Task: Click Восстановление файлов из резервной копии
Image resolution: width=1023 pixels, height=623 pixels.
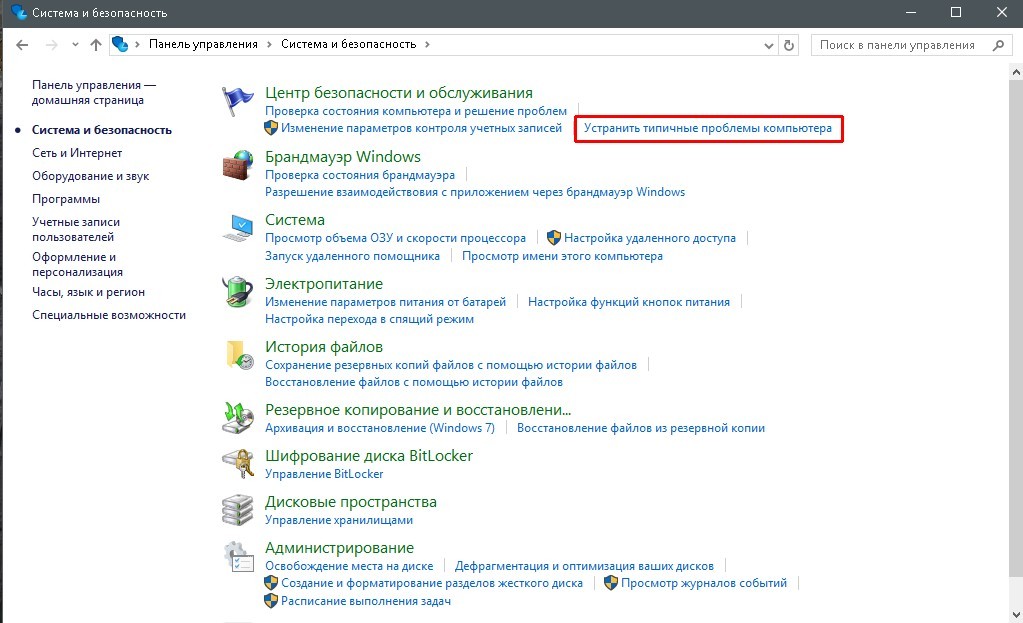Action: [x=641, y=428]
